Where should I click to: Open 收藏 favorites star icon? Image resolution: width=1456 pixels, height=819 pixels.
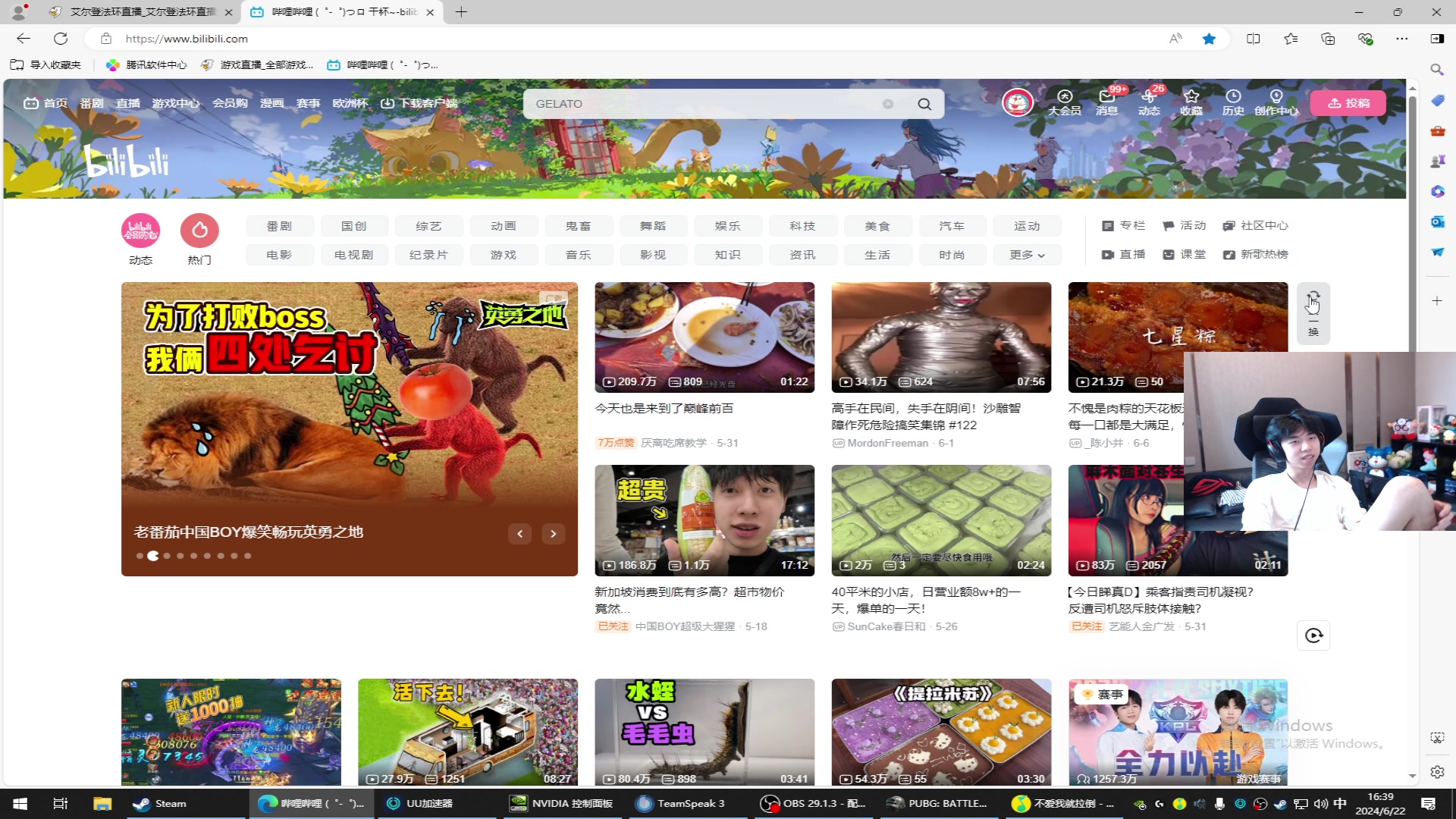click(1191, 102)
